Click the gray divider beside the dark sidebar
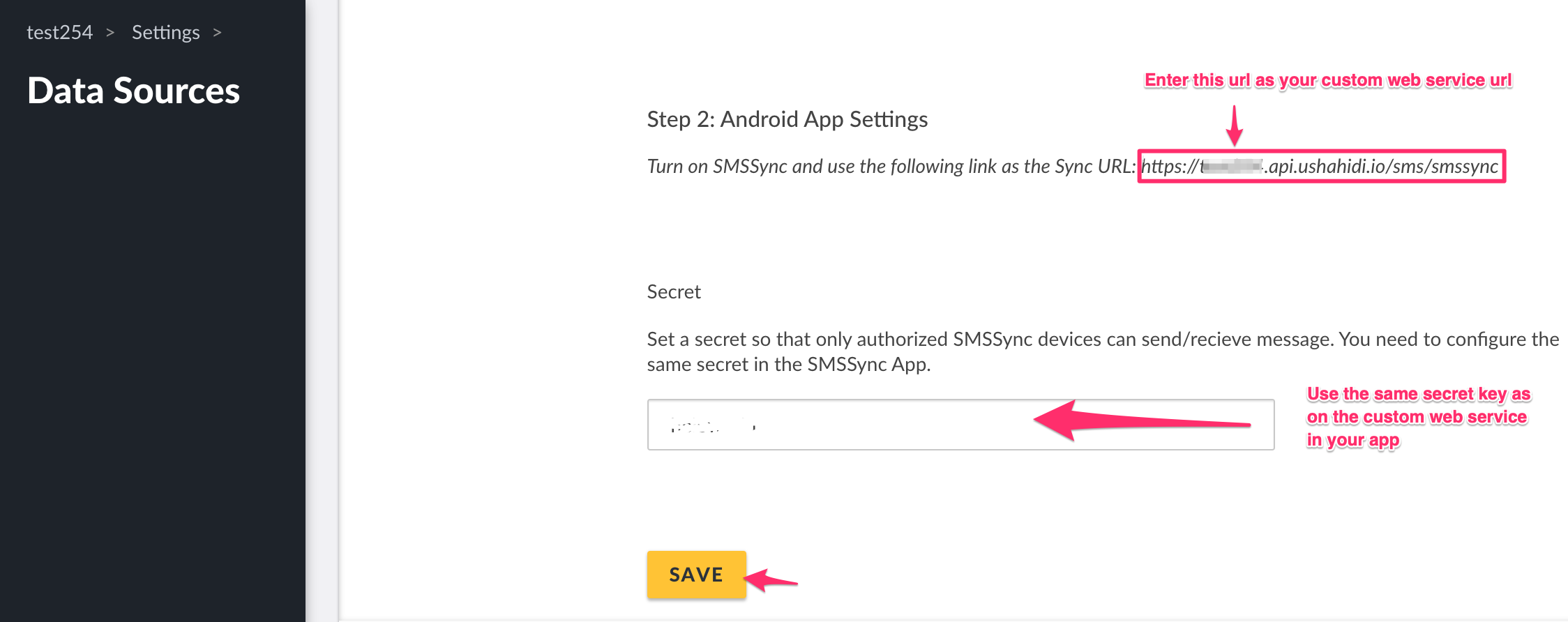 [322, 311]
